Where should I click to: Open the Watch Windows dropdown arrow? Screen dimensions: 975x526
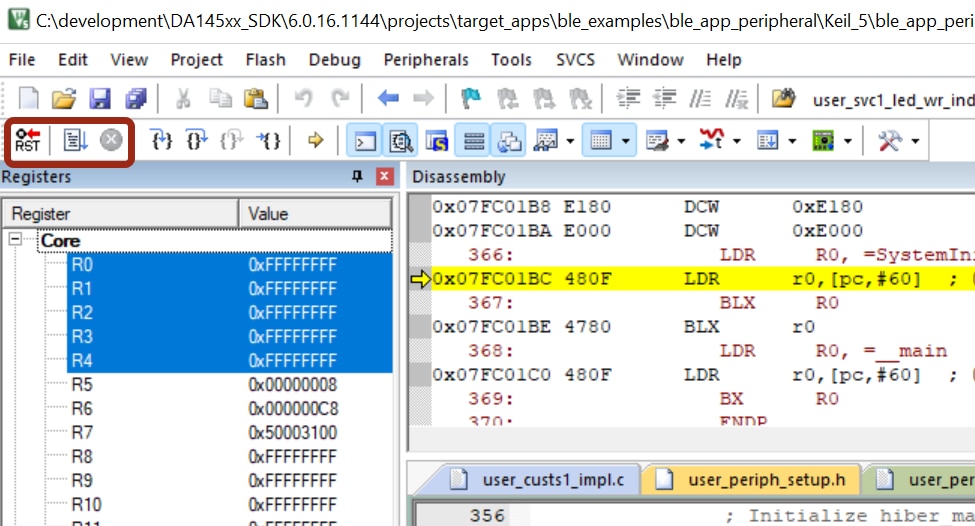(x=570, y=141)
